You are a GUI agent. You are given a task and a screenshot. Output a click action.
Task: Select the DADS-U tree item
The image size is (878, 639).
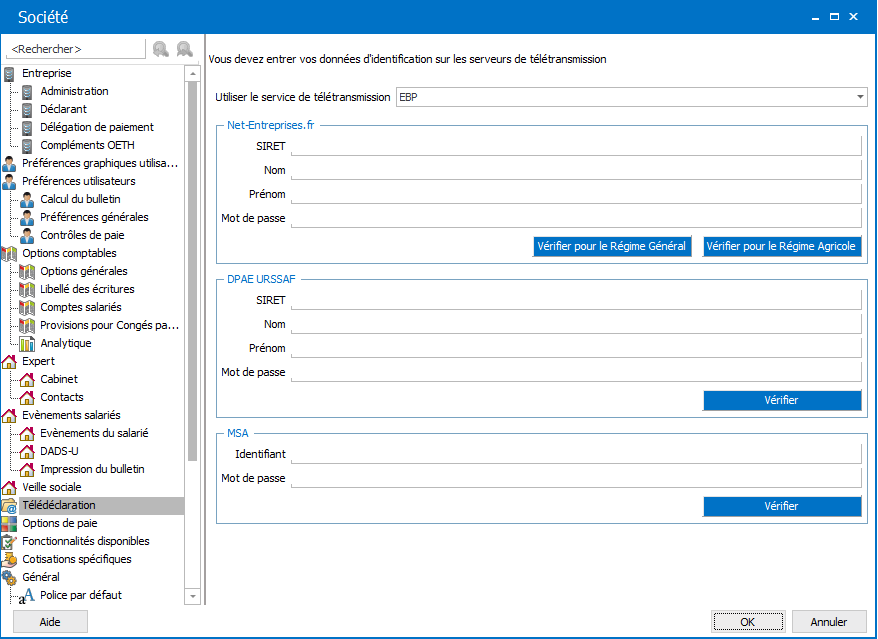[x=59, y=451]
